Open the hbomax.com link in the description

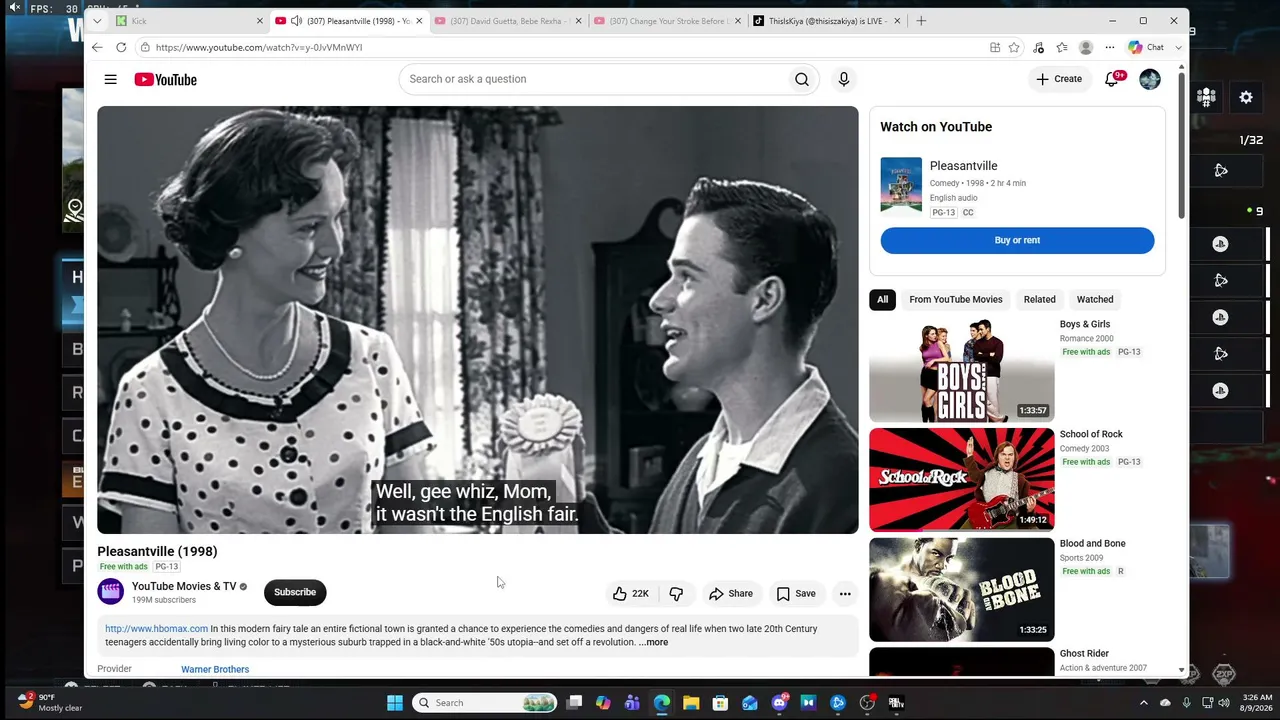pyautogui.click(x=157, y=629)
